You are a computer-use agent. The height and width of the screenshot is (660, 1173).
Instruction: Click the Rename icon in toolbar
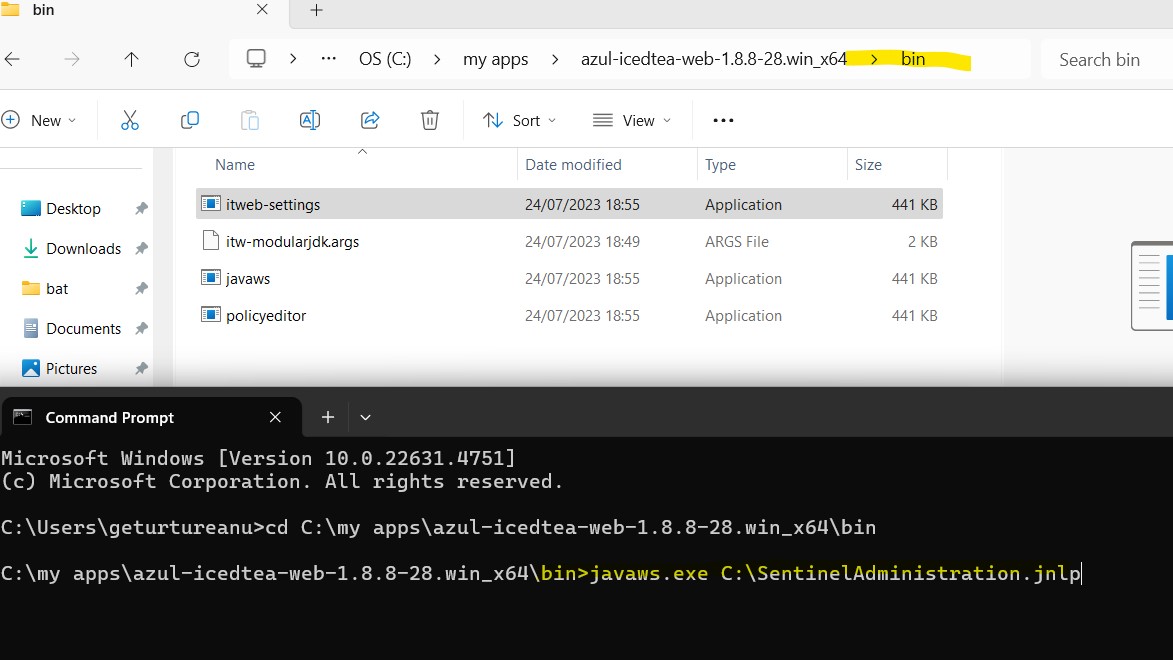[310, 120]
